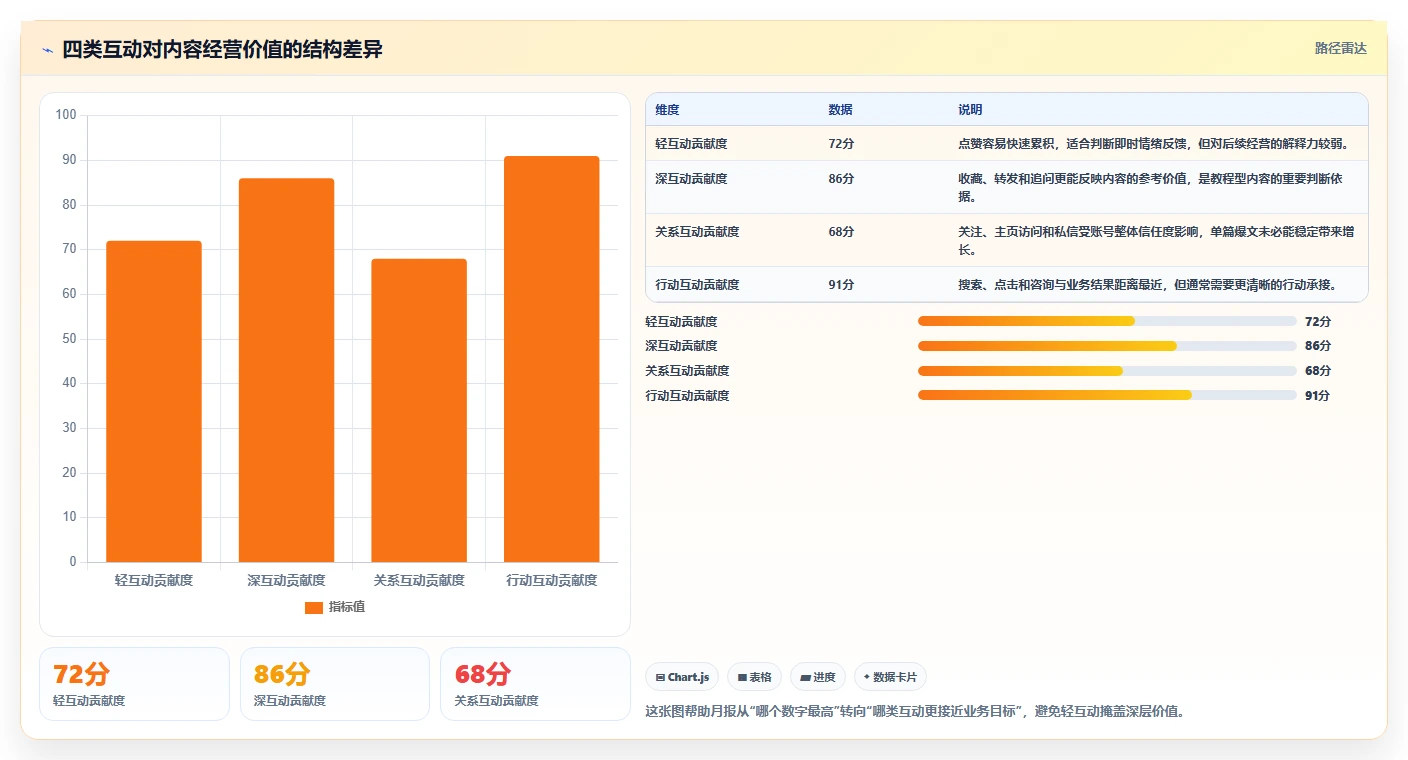Screen dimensions: 1408x760
Task: Click the 路径雷达 label in the header
Action: pos(1340,48)
